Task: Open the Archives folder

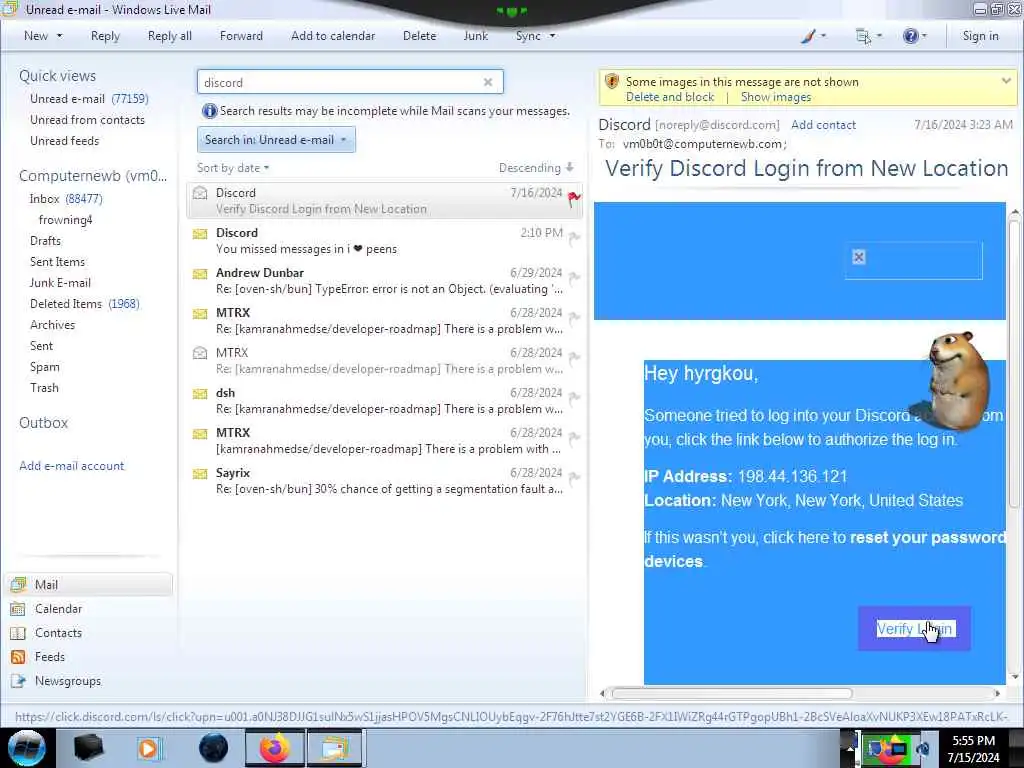Action: [52, 325]
